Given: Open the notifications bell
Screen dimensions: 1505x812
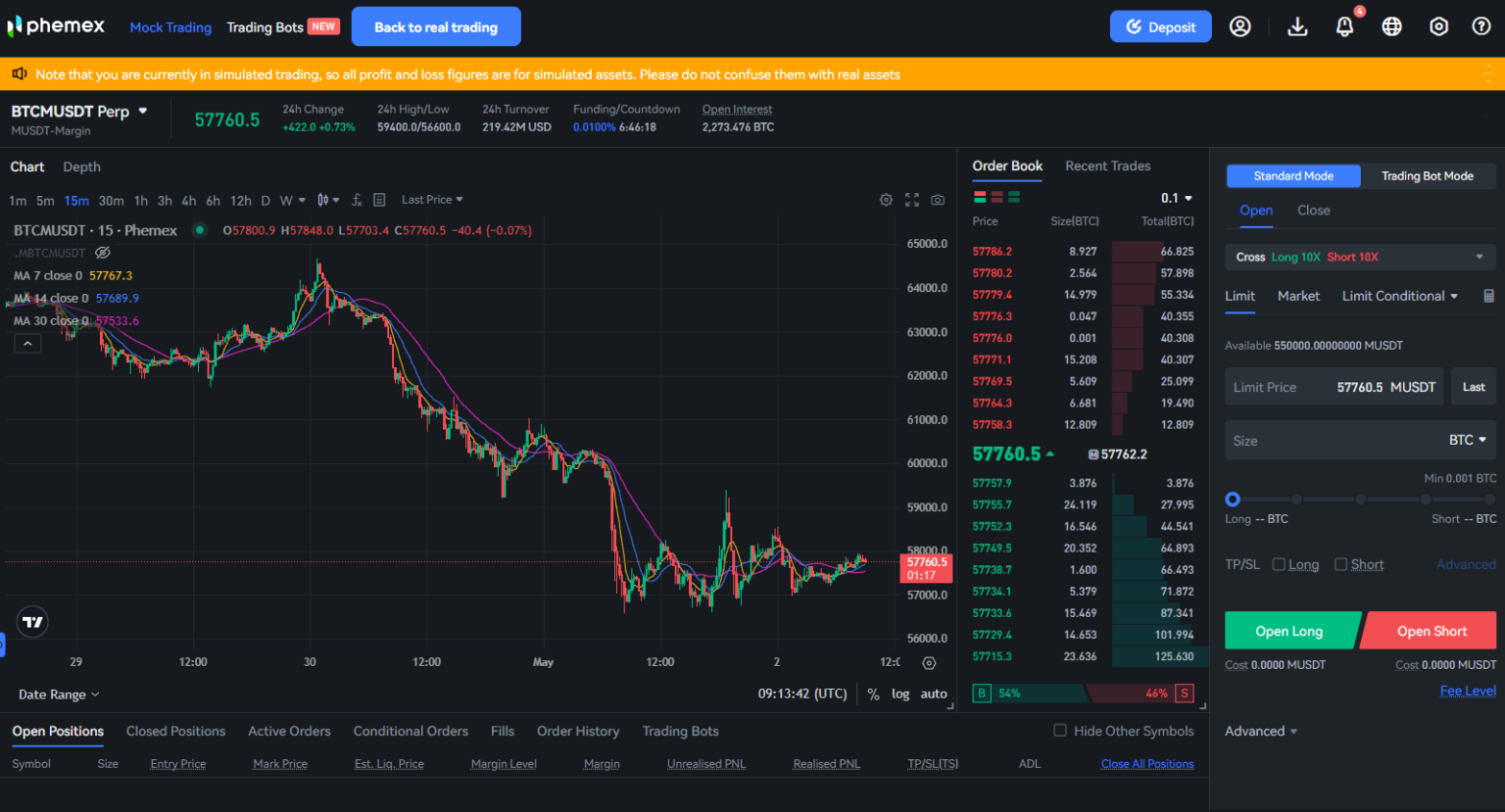Looking at the screenshot, I should 1344,26.
